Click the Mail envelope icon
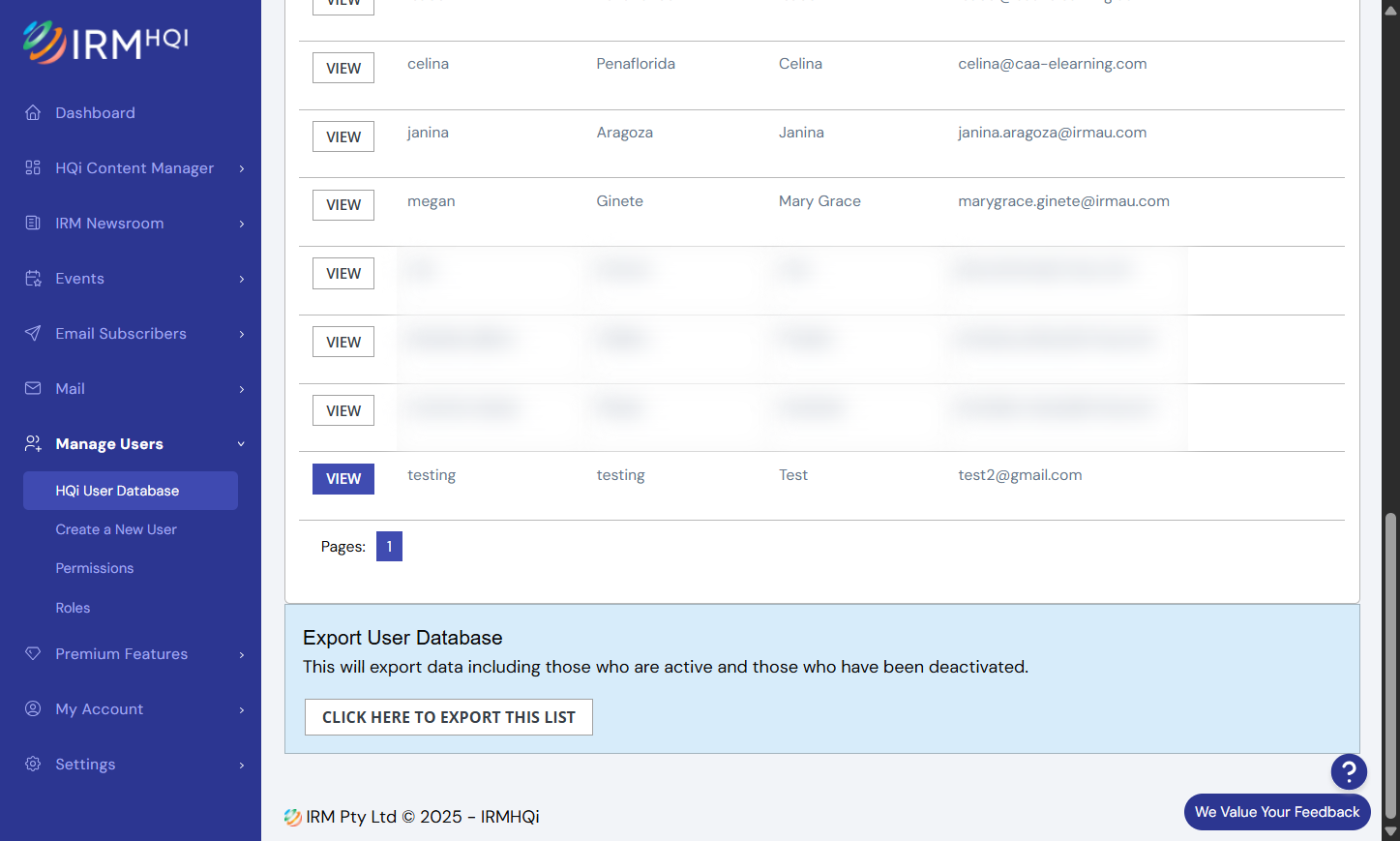Screen dimensions: 1400x841 click(33, 388)
